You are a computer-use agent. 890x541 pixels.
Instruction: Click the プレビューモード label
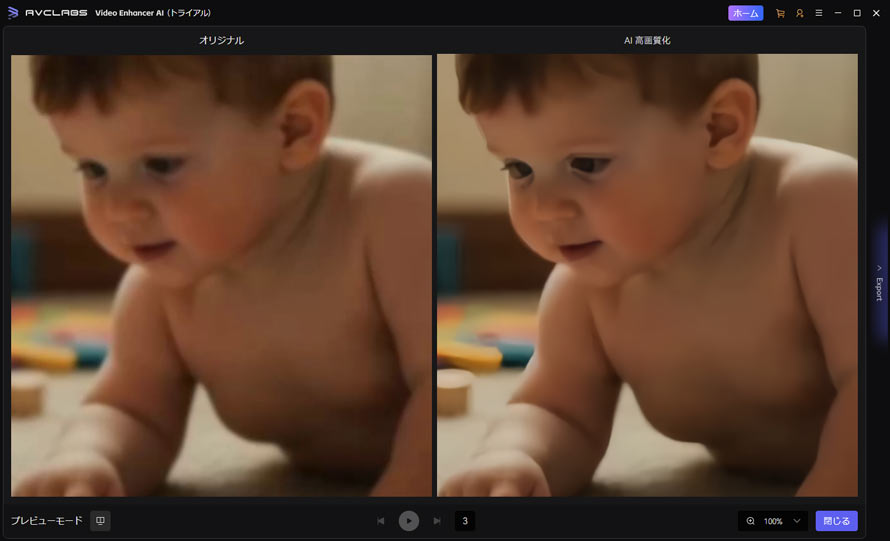pyautogui.click(x=47, y=521)
